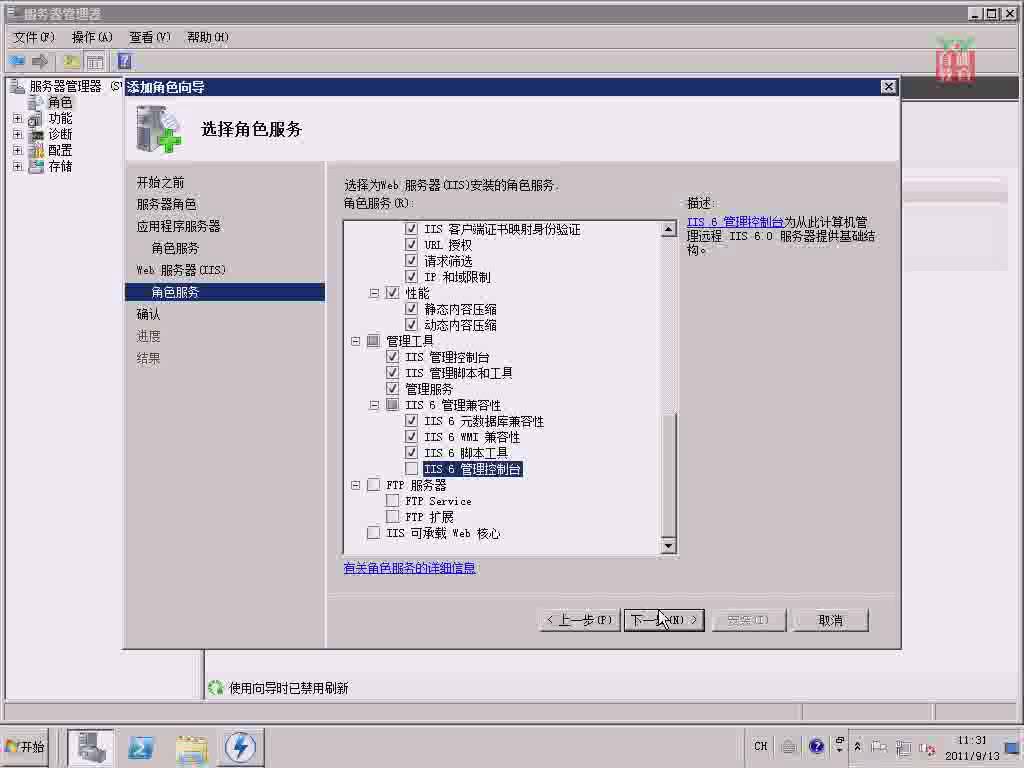Expand the 功能 node in left tree
This screenshot has width=1024, height=768.
tap(18, 119)
